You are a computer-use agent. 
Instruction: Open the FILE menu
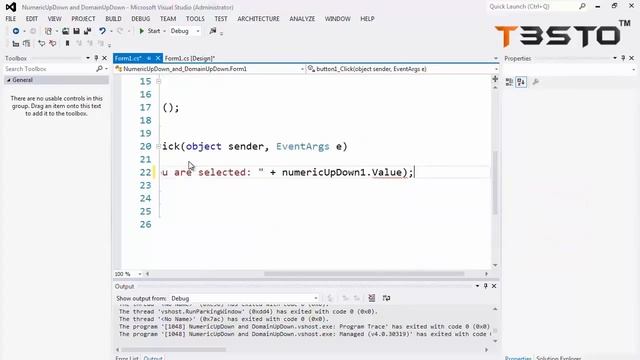tap(11, 19)
